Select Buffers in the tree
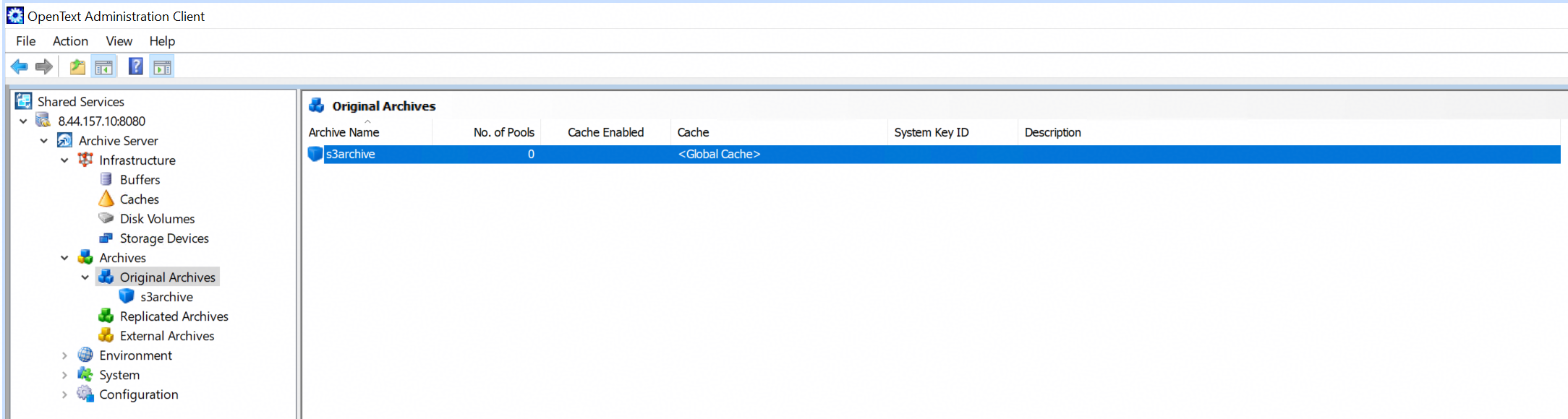1568x419 pixels. click(140, 179)
